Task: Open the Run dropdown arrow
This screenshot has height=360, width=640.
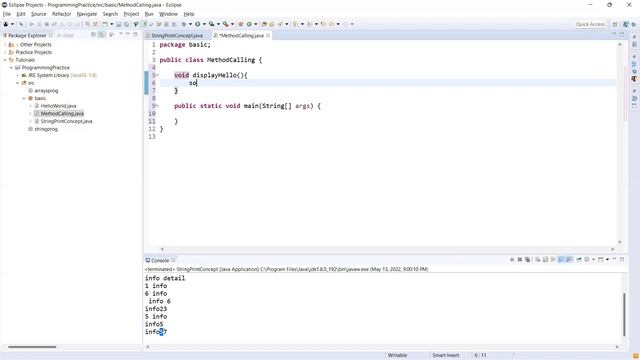Action: point(204,24)
